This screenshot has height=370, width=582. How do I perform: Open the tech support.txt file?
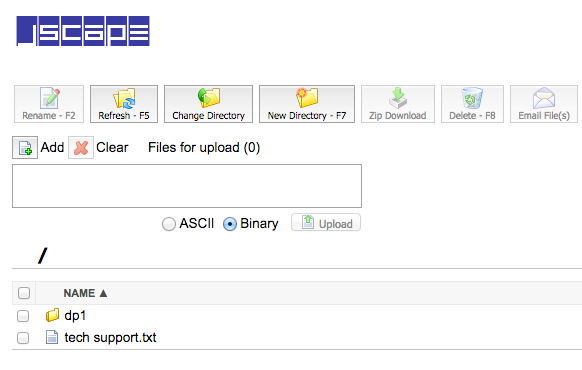click(x=110, y=338)
